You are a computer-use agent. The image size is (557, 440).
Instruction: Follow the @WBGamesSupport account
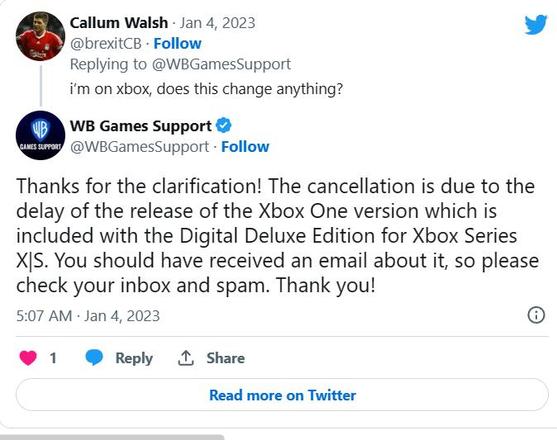pyautogui.click(x=245, y=147)
